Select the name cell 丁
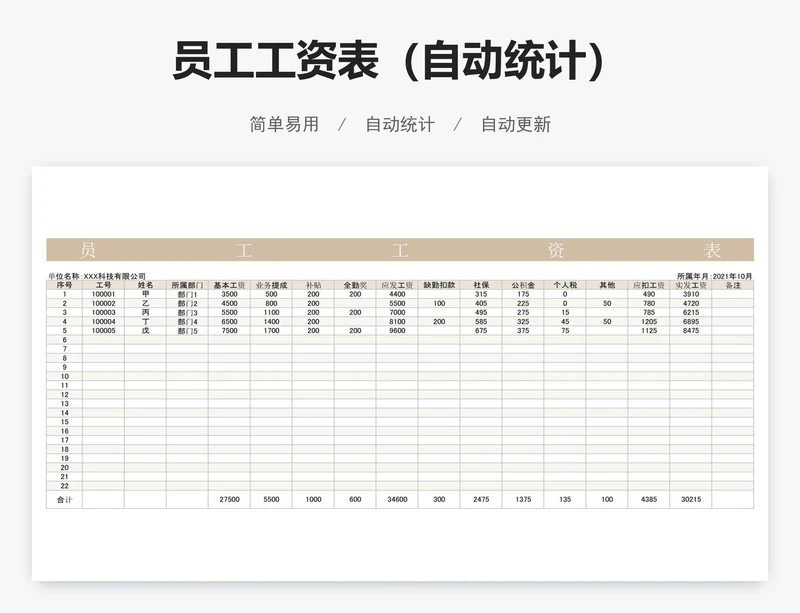Image resolution: width=800 pixels, height=613 pixels. point(145,322)
